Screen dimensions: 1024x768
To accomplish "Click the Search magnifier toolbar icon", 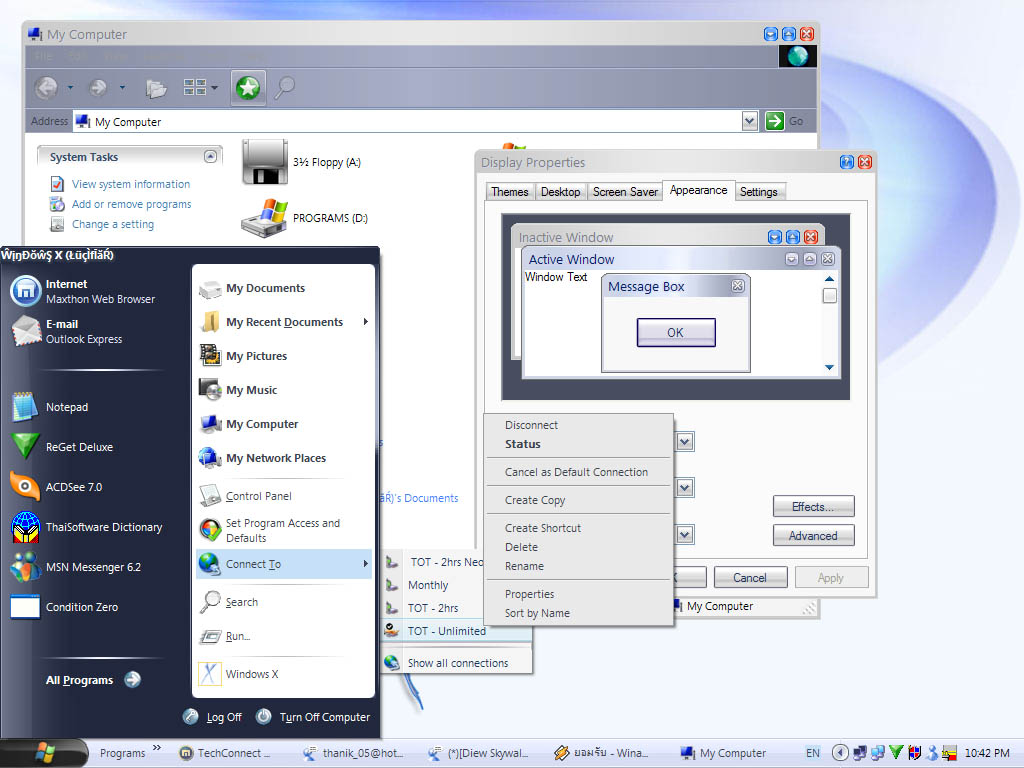I will pyautogui.click(x=285, y=88).
